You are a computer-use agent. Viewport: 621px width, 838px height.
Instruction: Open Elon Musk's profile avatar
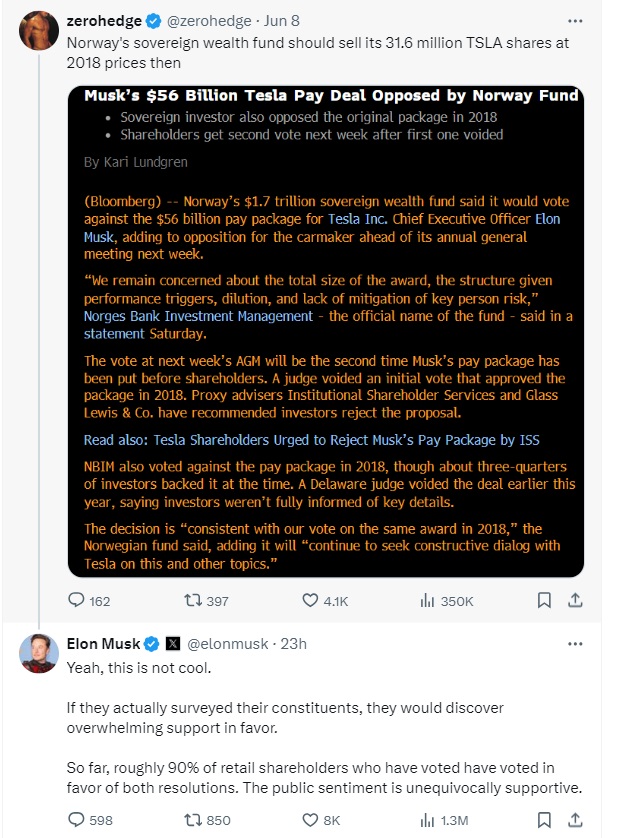click(38, 654)
